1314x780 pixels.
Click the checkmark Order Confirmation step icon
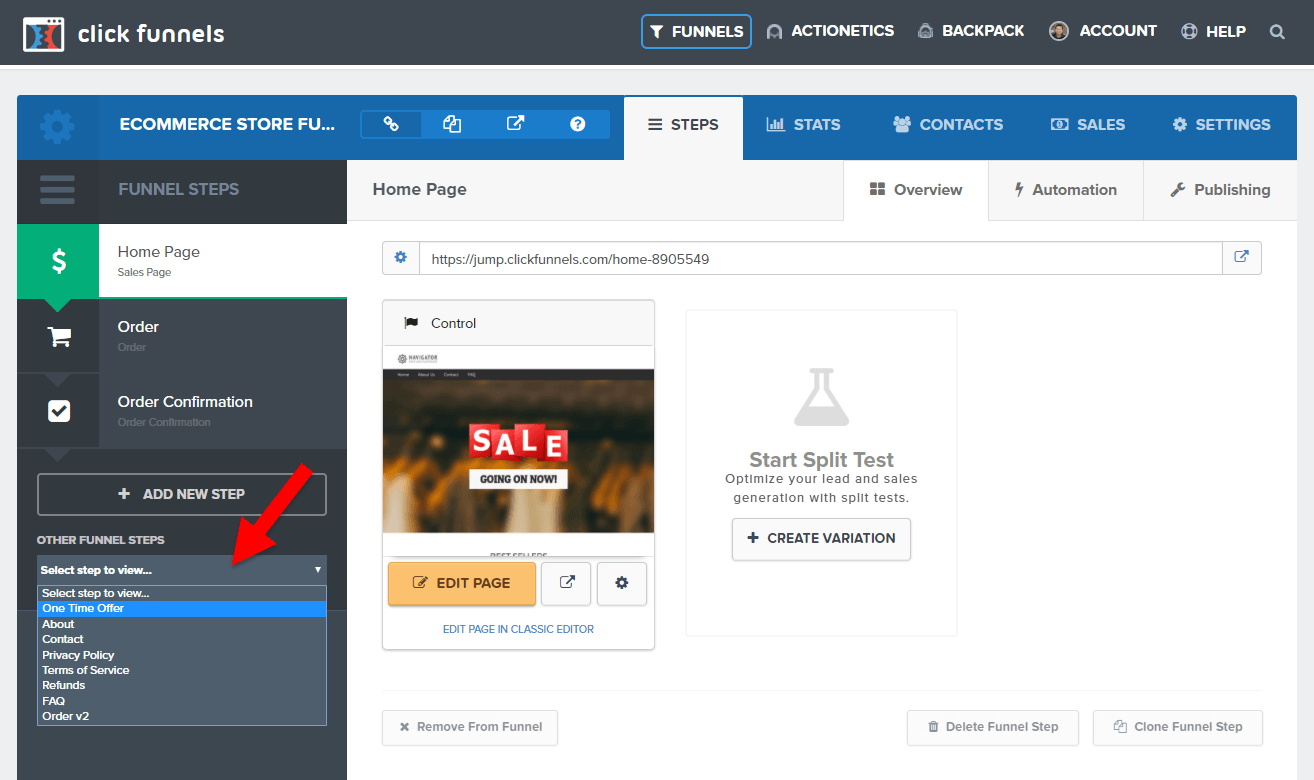point(59,411)
